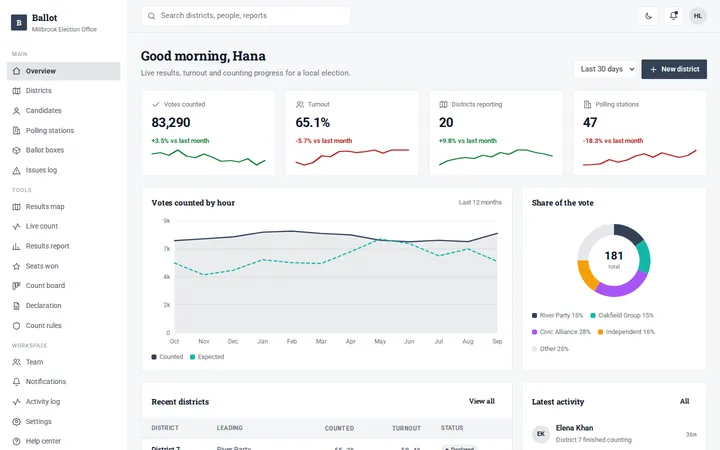This screenshot has height=450, width=720.
Task: Click the Votes counted sparkline chart
Action: tap(208, 157)
